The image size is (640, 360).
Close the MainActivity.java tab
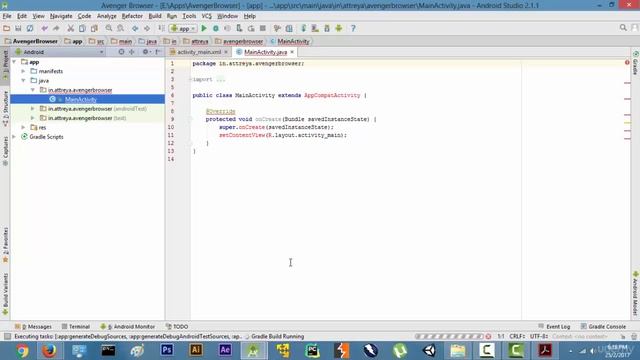292,52
